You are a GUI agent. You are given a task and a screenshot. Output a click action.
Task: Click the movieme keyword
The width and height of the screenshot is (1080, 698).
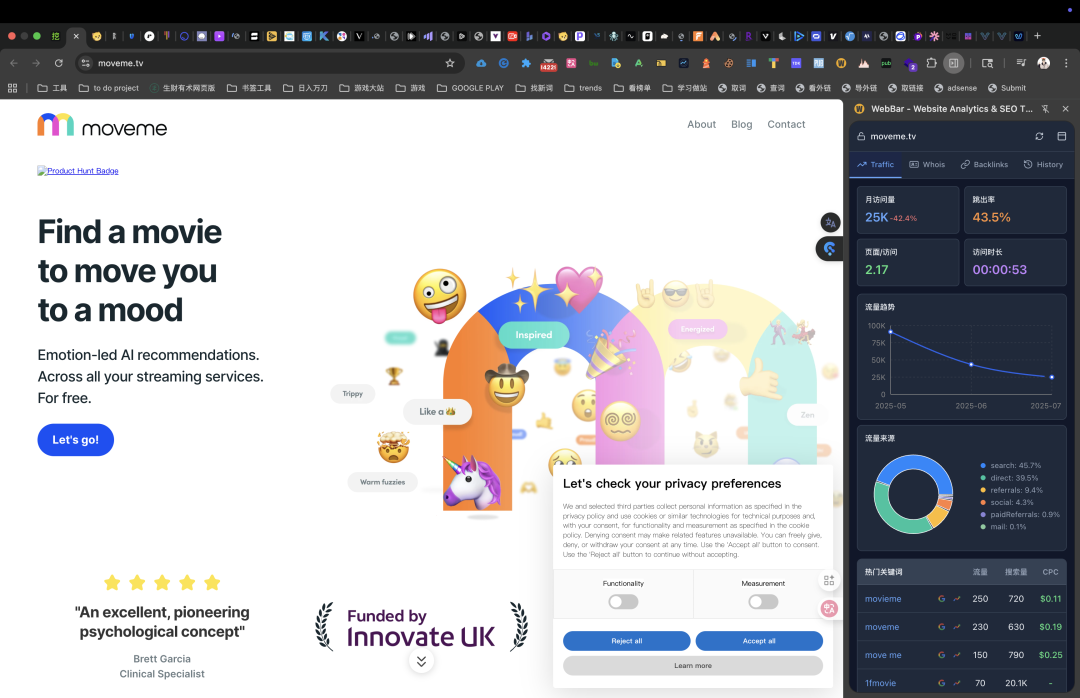[883, 599]
